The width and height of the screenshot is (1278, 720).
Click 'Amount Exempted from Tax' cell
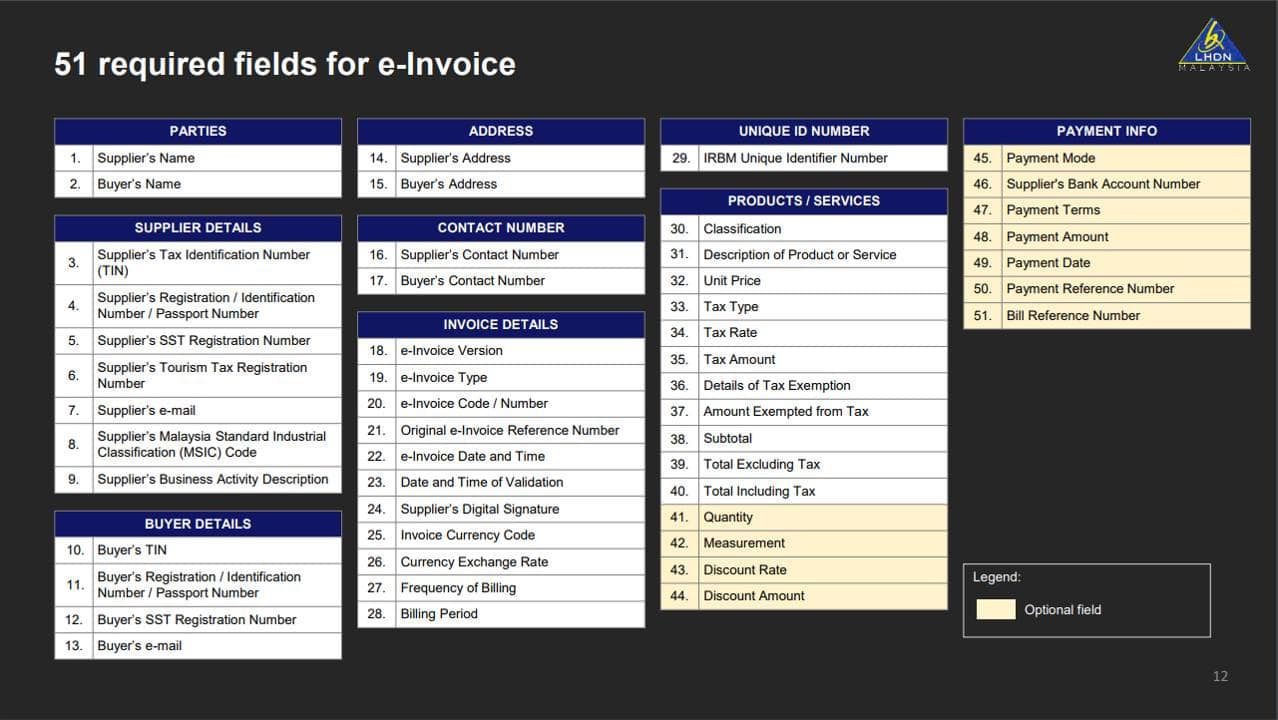click(823, 412)
